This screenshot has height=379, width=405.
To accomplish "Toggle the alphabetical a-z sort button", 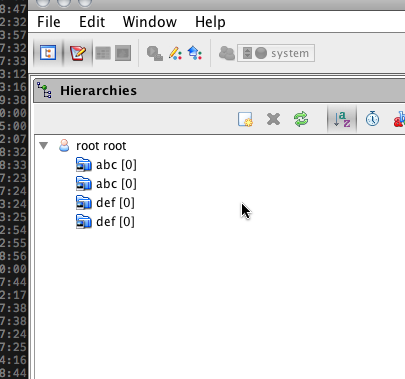I will pyautogui.click(x=342, y=119).
